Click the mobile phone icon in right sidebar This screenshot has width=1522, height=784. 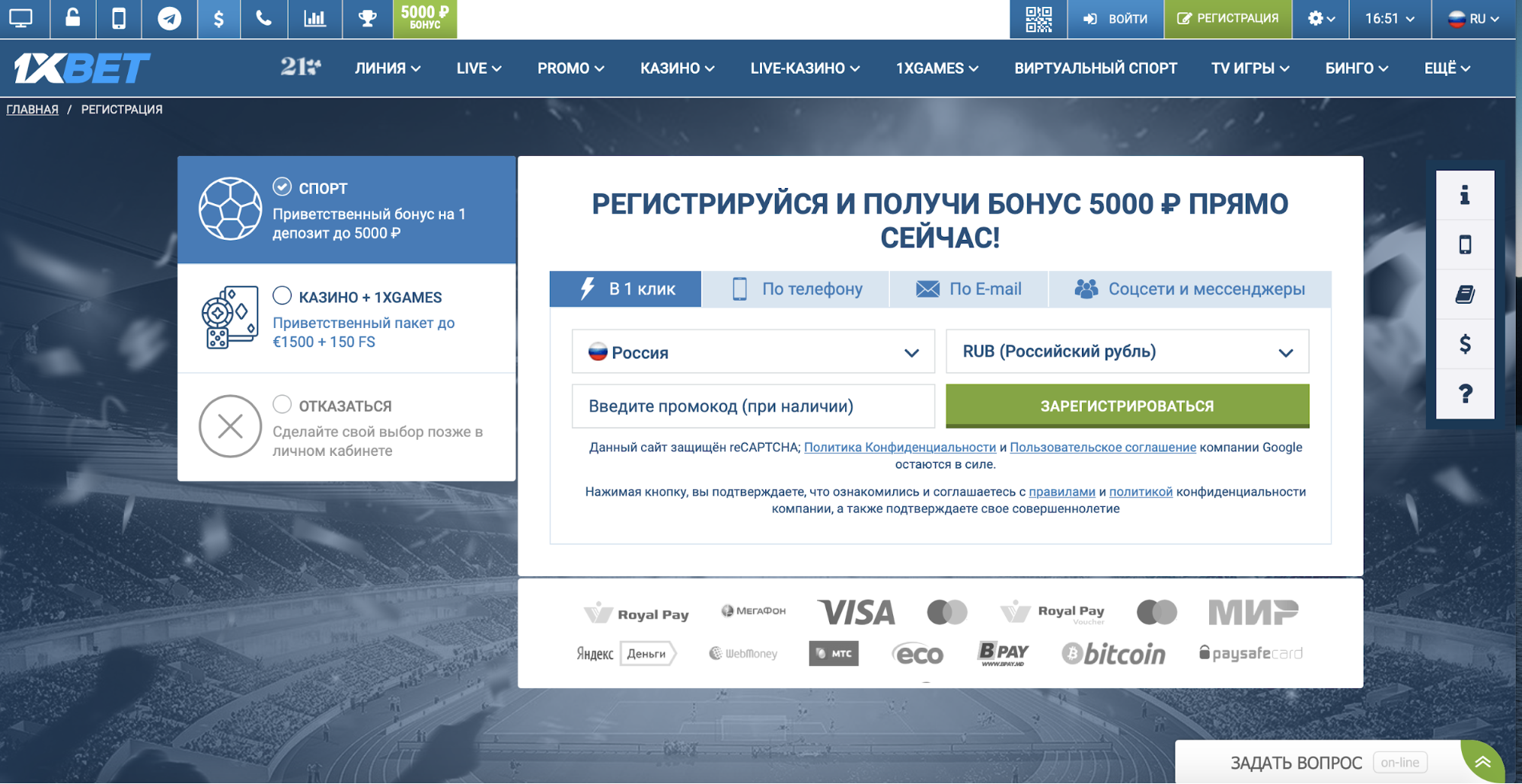tap(1465, 244)
